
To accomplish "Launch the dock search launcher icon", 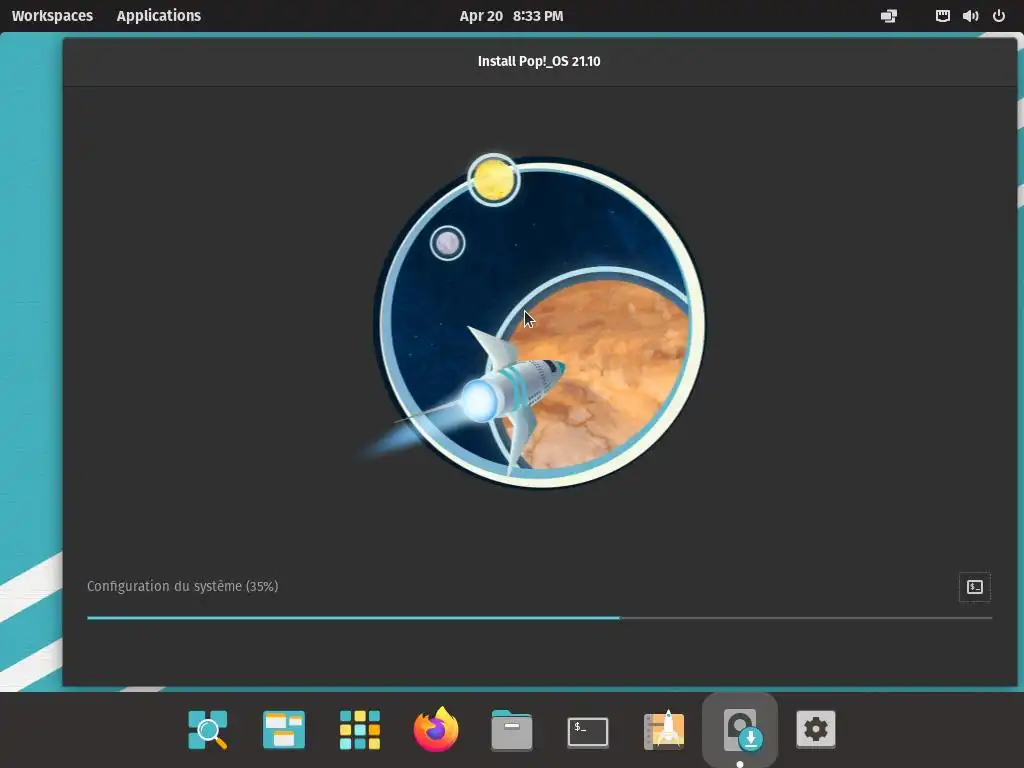I will click(x=208, y=729).
